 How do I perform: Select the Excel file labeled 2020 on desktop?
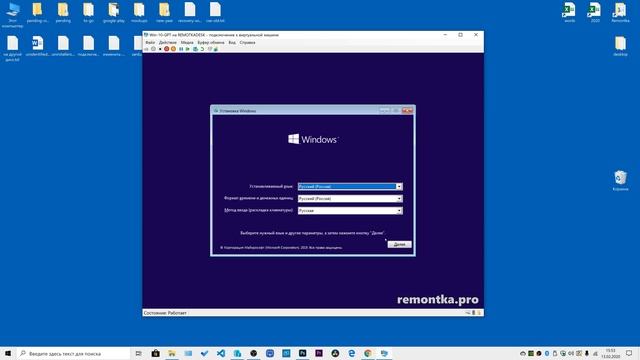coord(595,13)
